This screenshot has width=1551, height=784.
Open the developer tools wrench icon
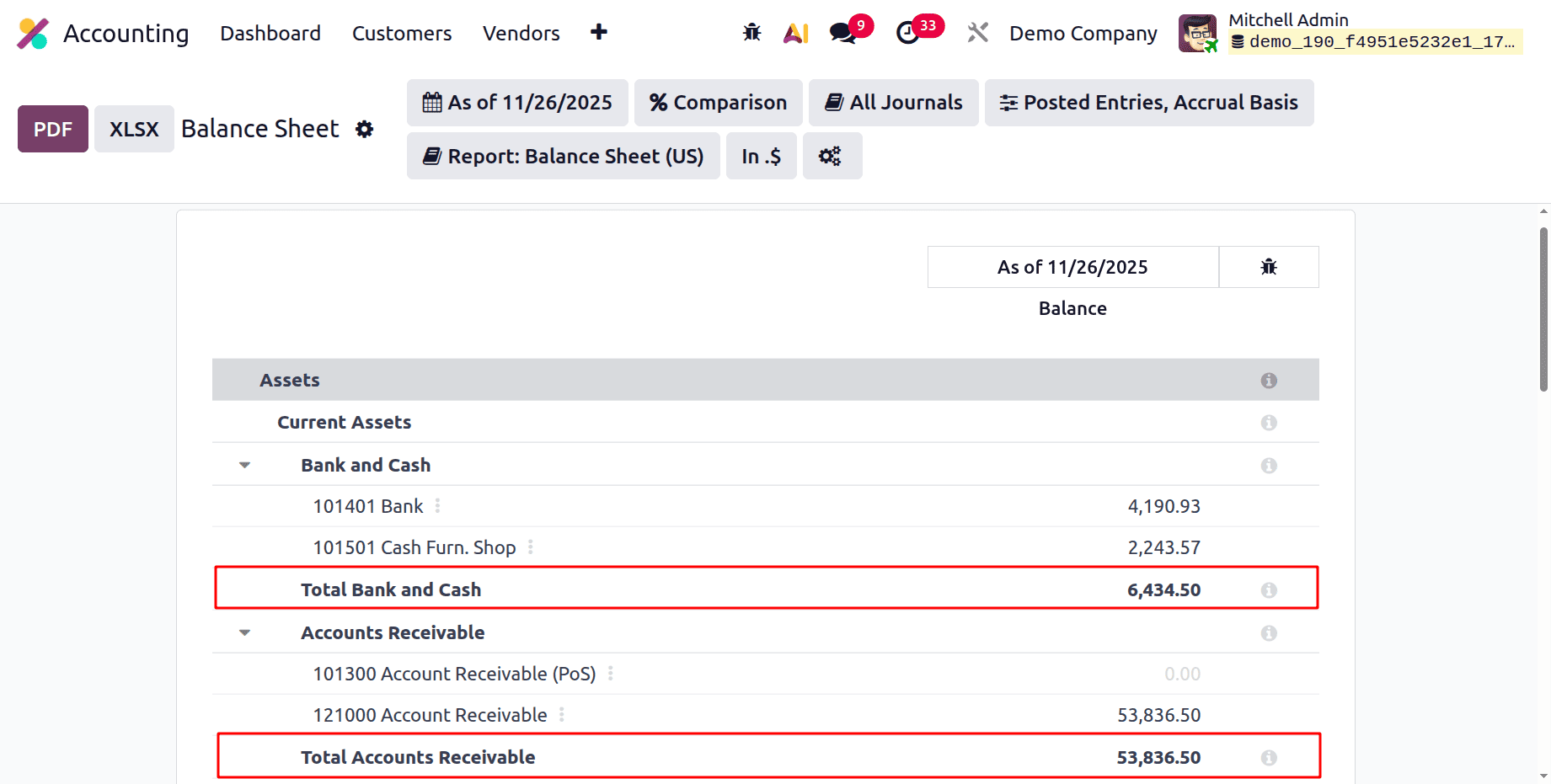click(977, 33)
